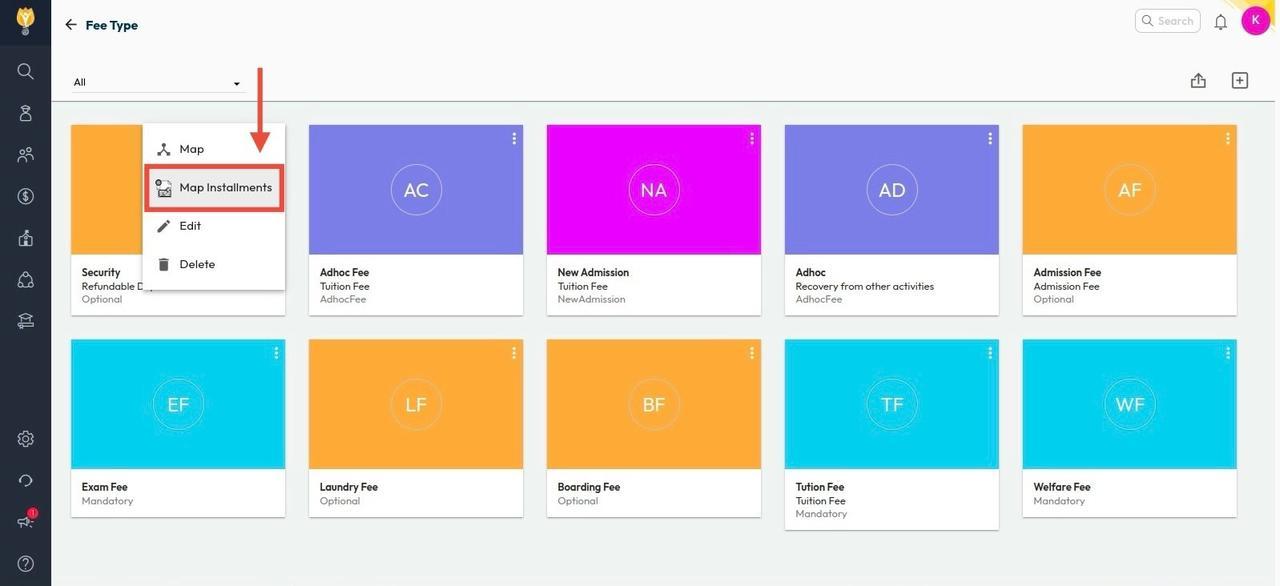The image size is (1280, 586).
Task: Click the magenta New Admission card tile
Action: click(x=654, y=190)
